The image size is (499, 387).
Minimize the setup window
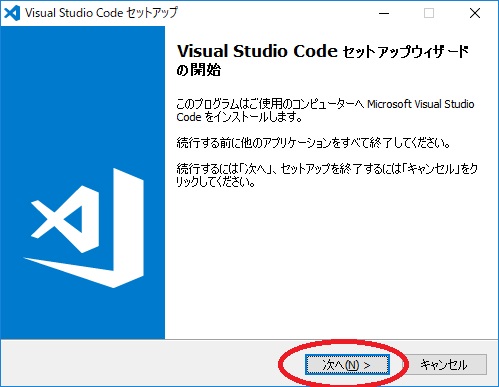click(x=384, y=13)
